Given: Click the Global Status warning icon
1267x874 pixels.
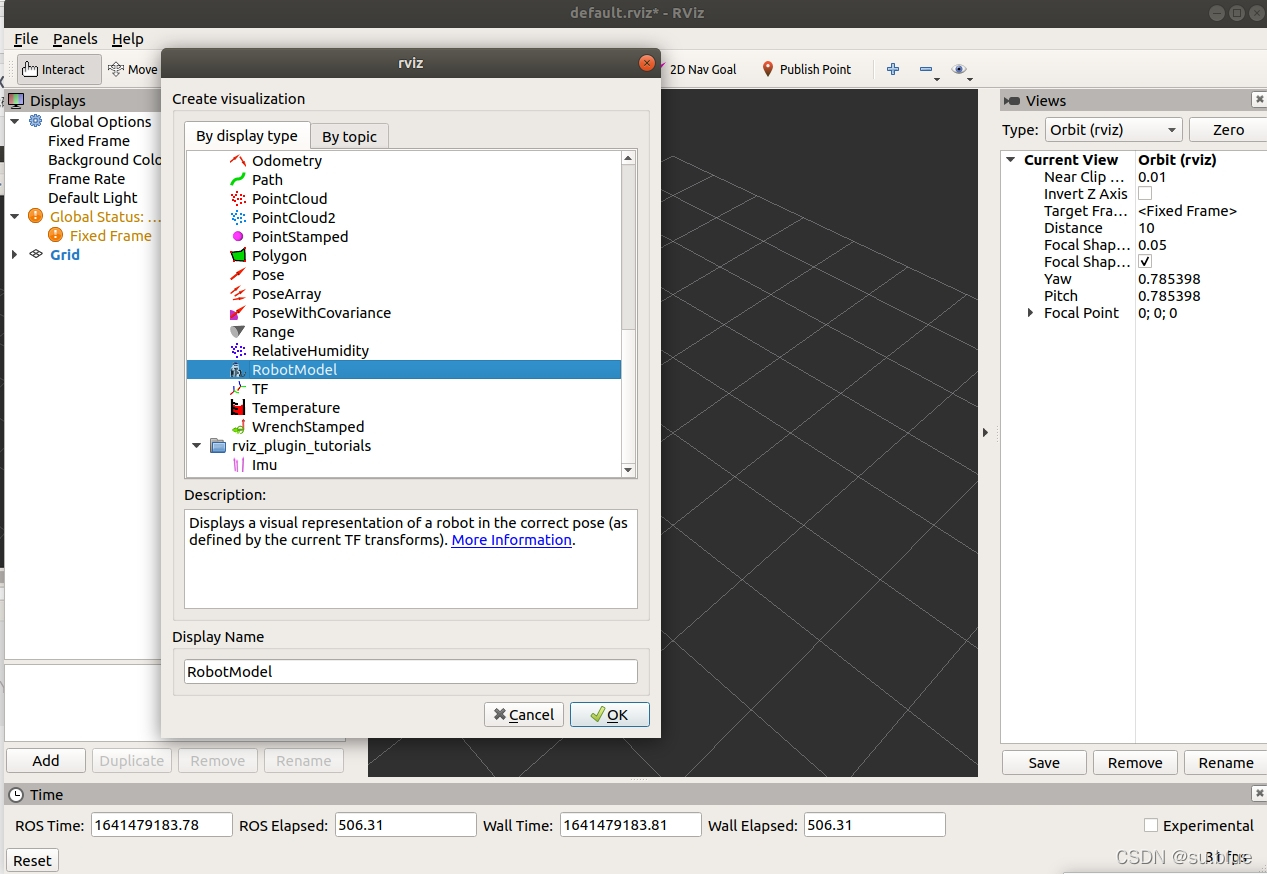Looking at the screenshot, I should 36,216.
